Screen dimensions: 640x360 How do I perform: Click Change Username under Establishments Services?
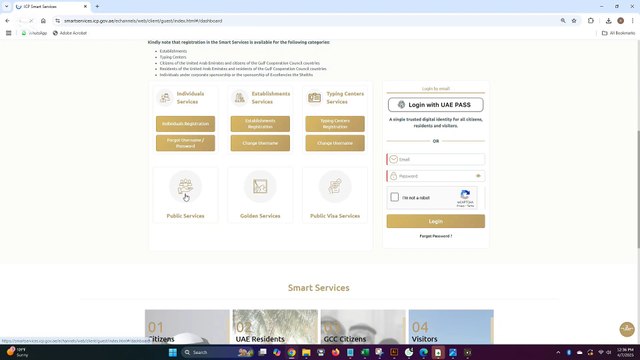(260, 143)
